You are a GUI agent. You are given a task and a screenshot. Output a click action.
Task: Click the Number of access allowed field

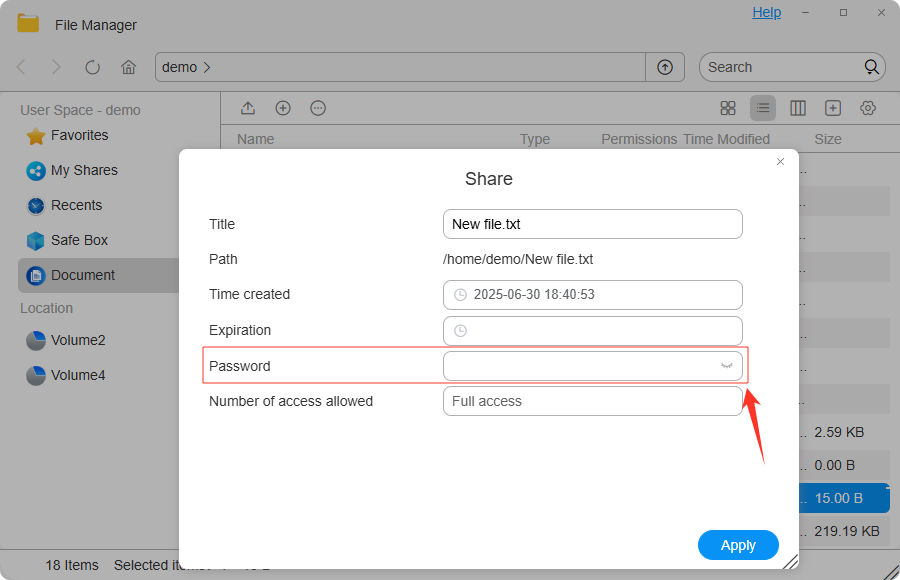[592, 401]
